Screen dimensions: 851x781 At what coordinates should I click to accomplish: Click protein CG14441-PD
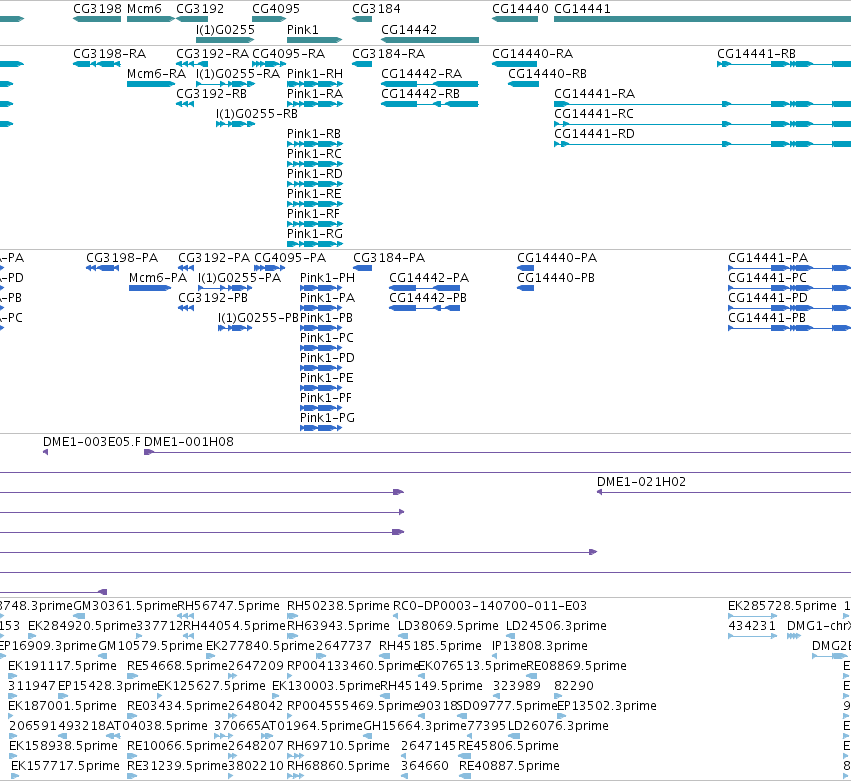click(768, 297)
